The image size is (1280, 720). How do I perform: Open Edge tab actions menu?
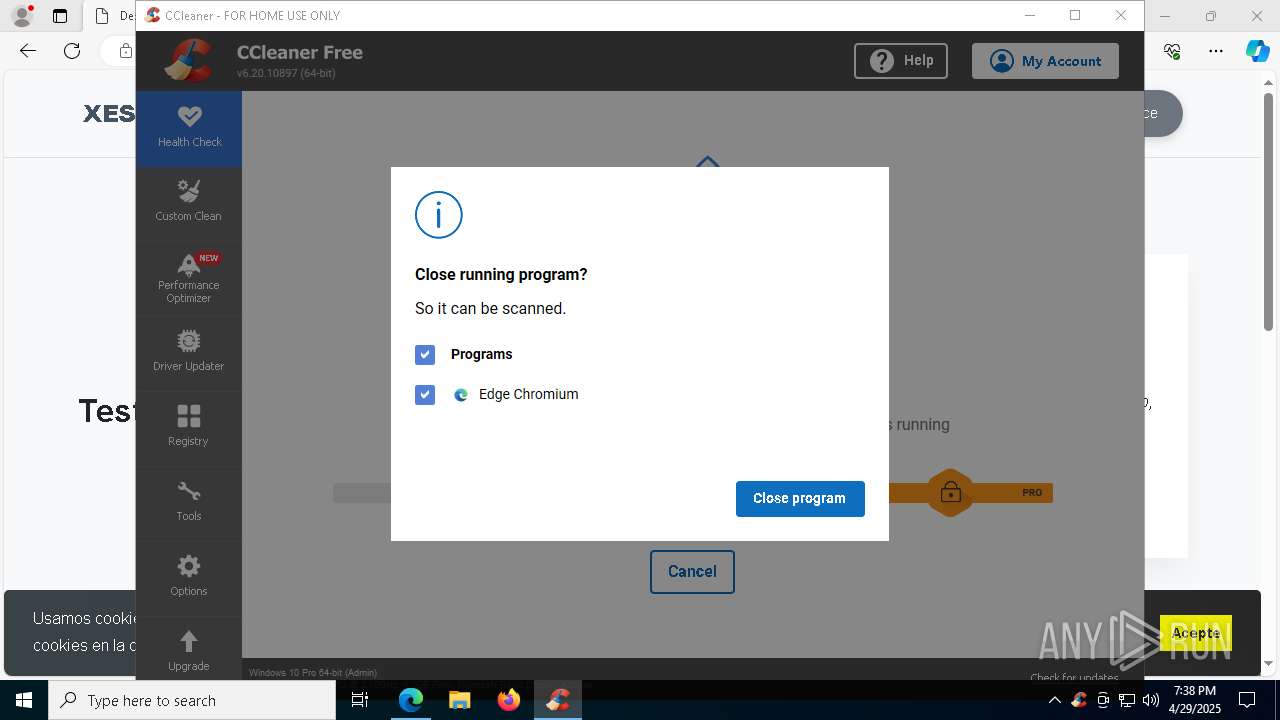(x=60, y=16)
